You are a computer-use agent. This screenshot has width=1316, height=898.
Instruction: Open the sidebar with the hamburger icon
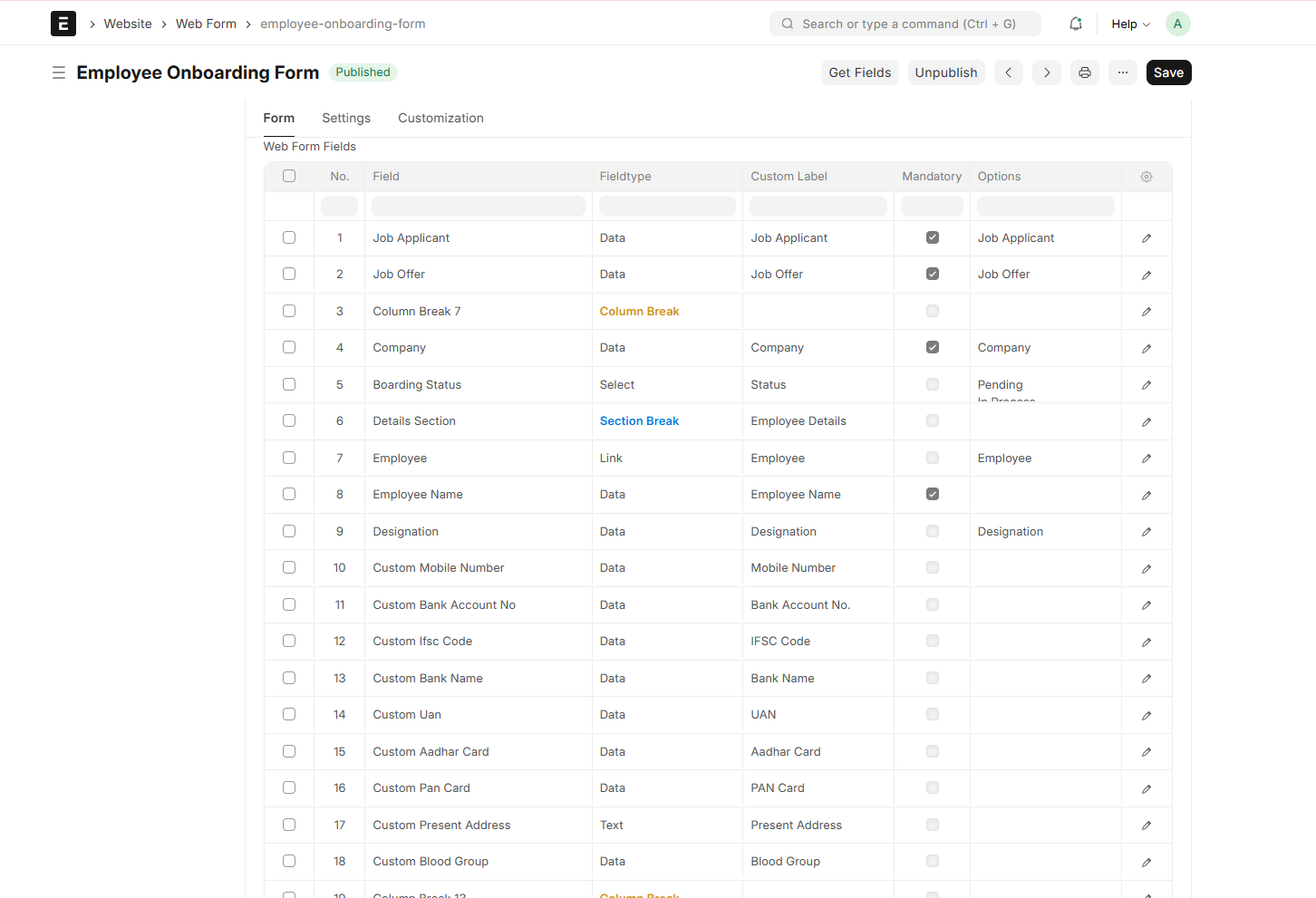tap(59, 72)
